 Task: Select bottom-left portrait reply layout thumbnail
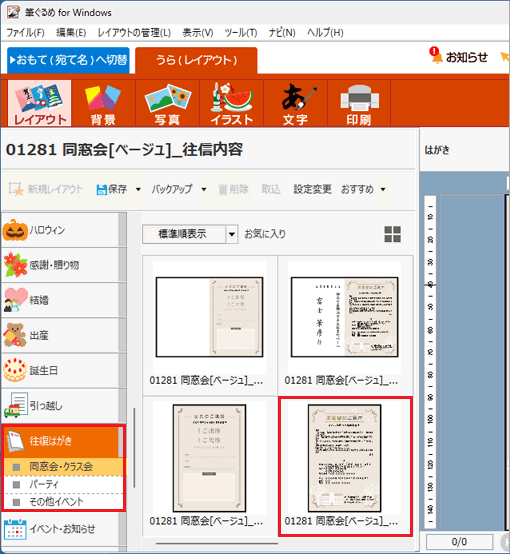[x=210, y=458]
